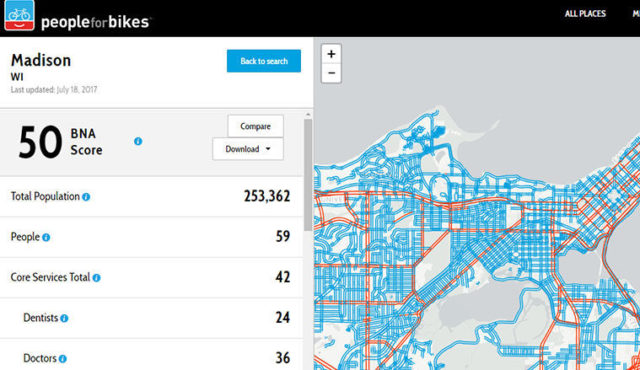The width and height of the screenshot is (640, 370).
Task: Zoom out of the map
Action: (331, 73)
